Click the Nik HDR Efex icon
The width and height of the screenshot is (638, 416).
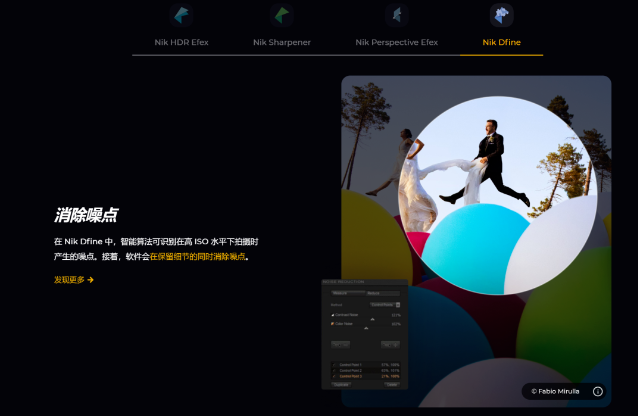(183, 15)
